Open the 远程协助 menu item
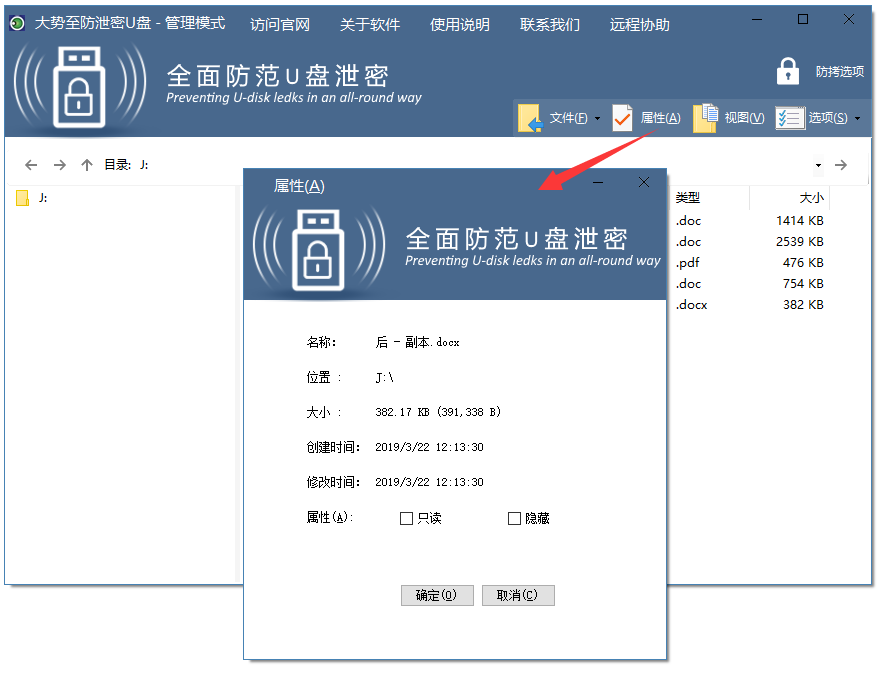Screen dimensions: 878x697 point(640,24)
